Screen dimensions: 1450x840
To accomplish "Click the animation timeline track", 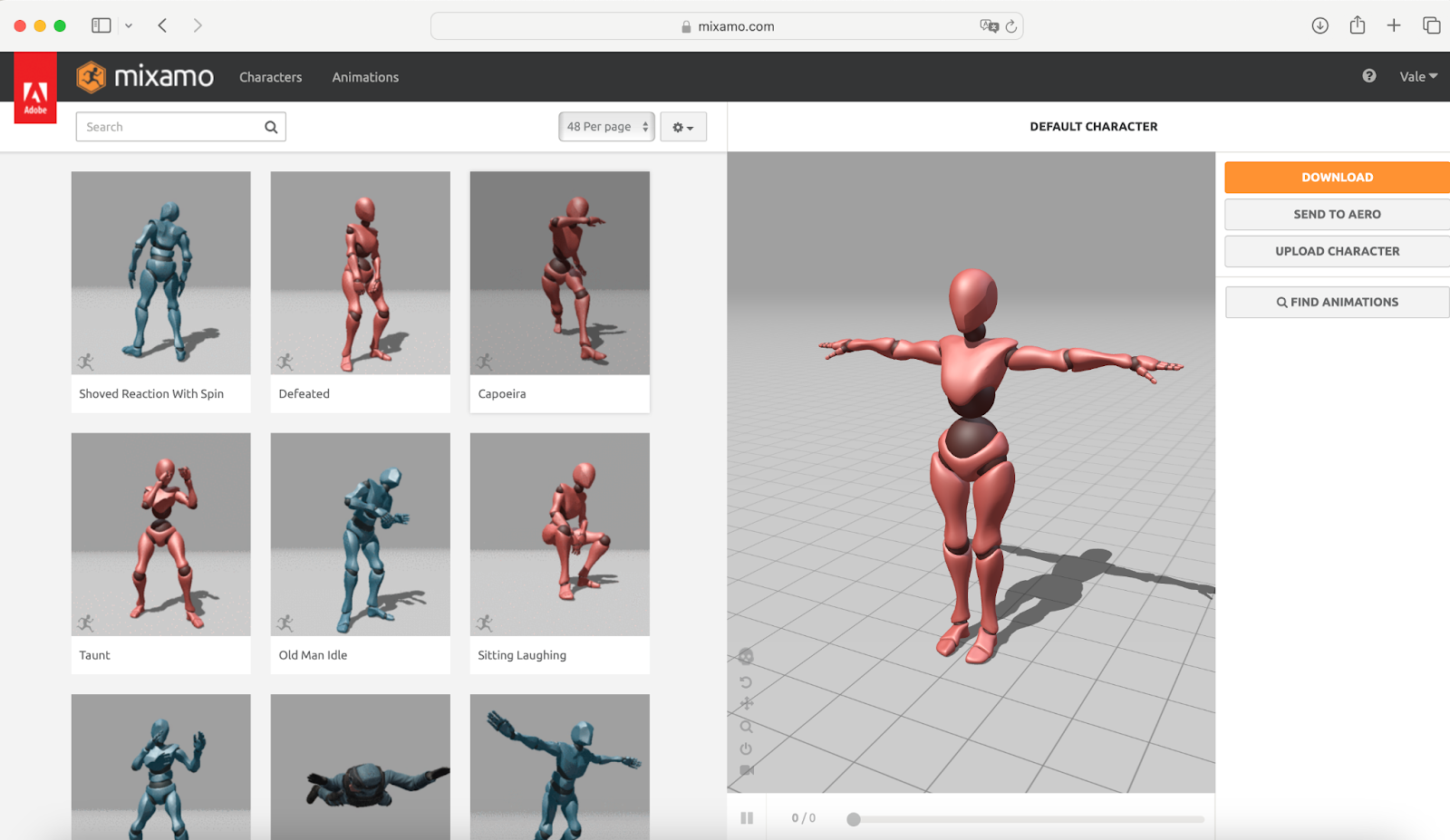I will [x=1029, y=819].
